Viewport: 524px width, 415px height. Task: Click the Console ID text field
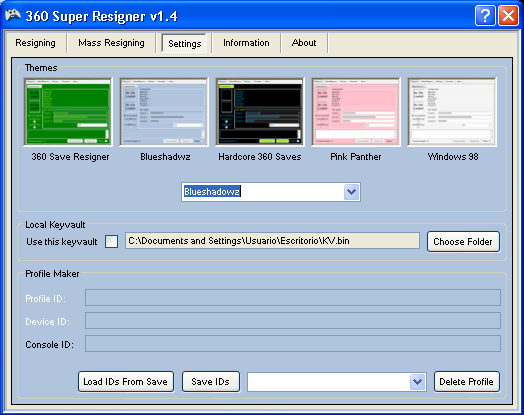(x=293, y=343)
